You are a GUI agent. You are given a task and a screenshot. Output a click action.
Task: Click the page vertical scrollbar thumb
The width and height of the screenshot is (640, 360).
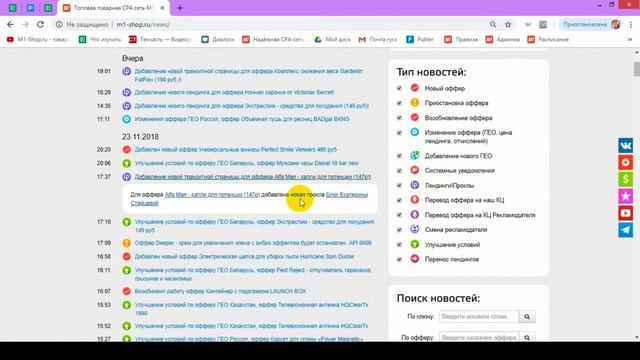636,69
